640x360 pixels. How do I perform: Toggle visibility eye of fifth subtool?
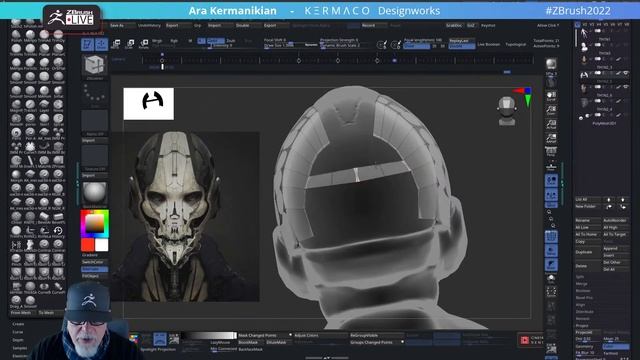(626, 87)
